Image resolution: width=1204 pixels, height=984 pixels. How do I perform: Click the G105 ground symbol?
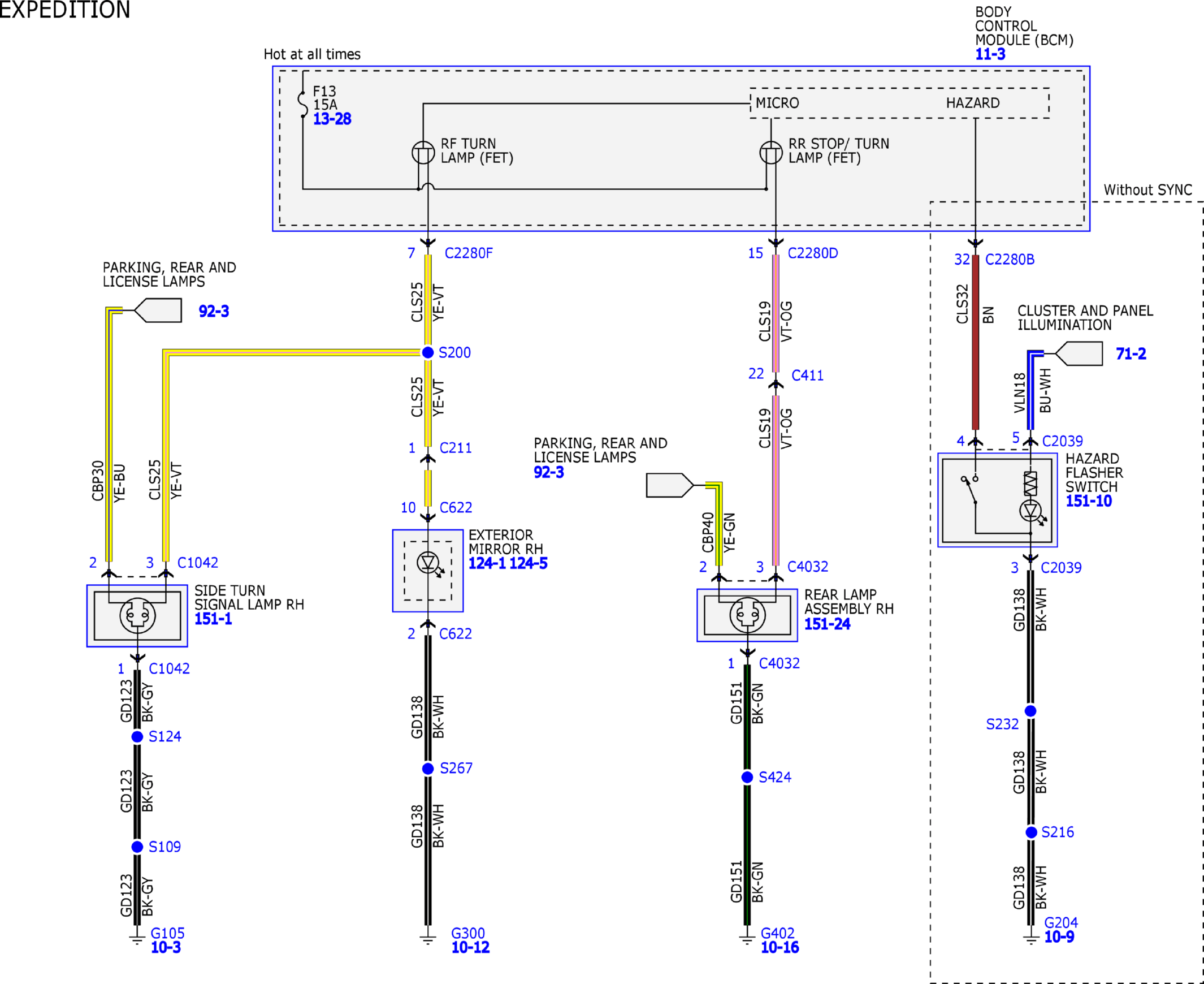[x=137, y=938]
